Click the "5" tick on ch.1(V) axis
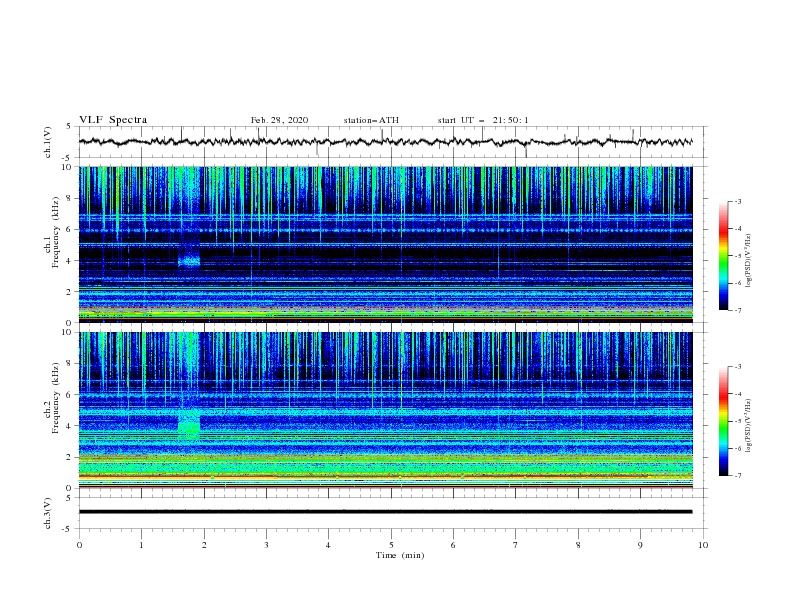The image size is (792, 612). (x=70, y=127)
